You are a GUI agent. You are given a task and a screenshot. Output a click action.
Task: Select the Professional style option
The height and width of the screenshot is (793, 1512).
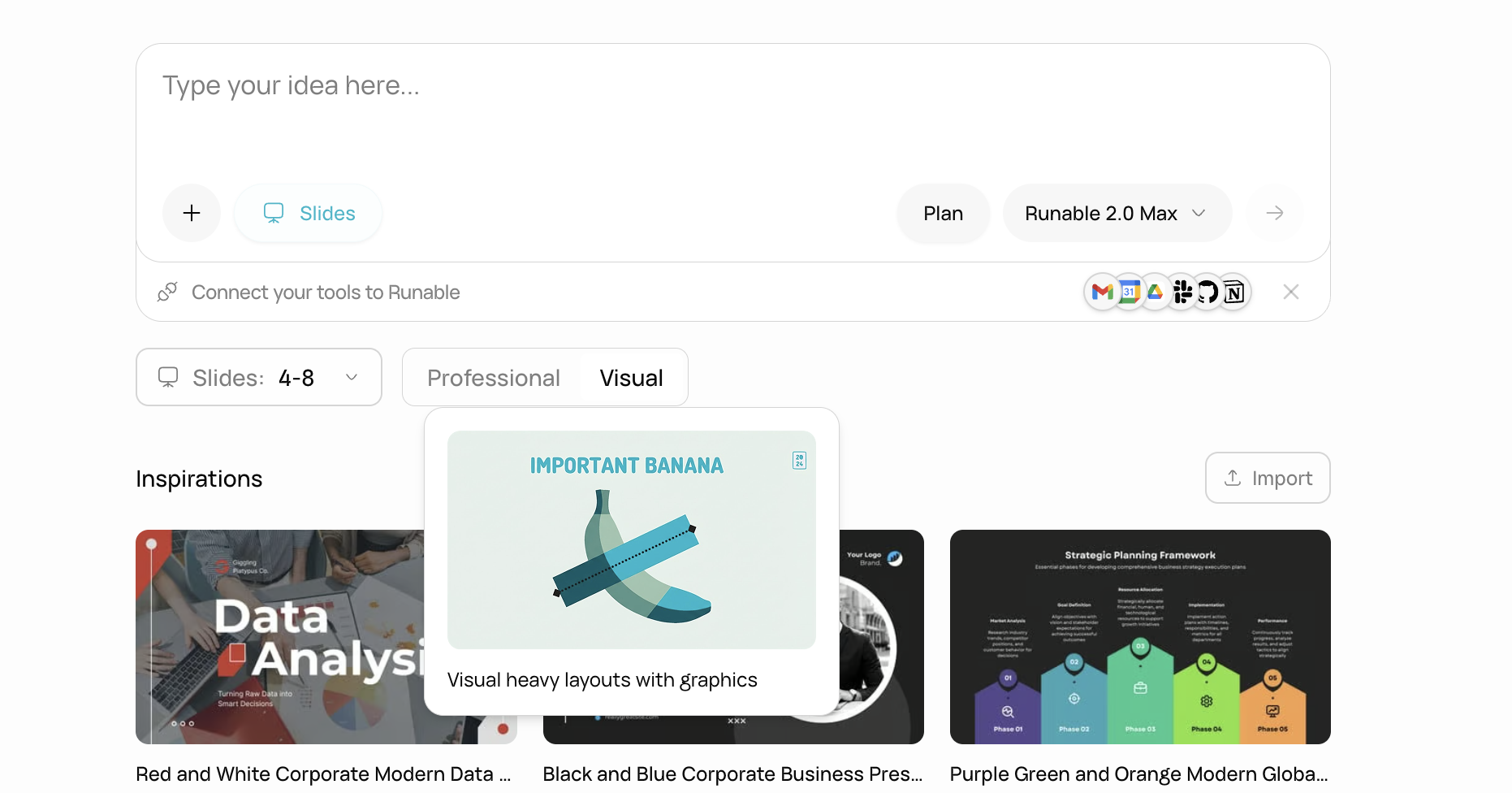pos(494,378)
